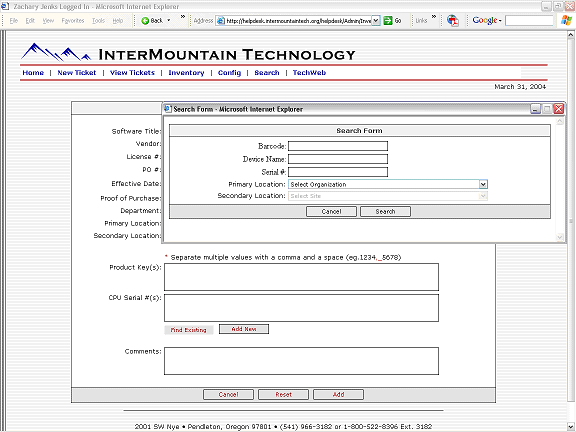Screen dimensions: 576x432
Task: Click the Barcode field in Search Form
Action: point(338,146)
